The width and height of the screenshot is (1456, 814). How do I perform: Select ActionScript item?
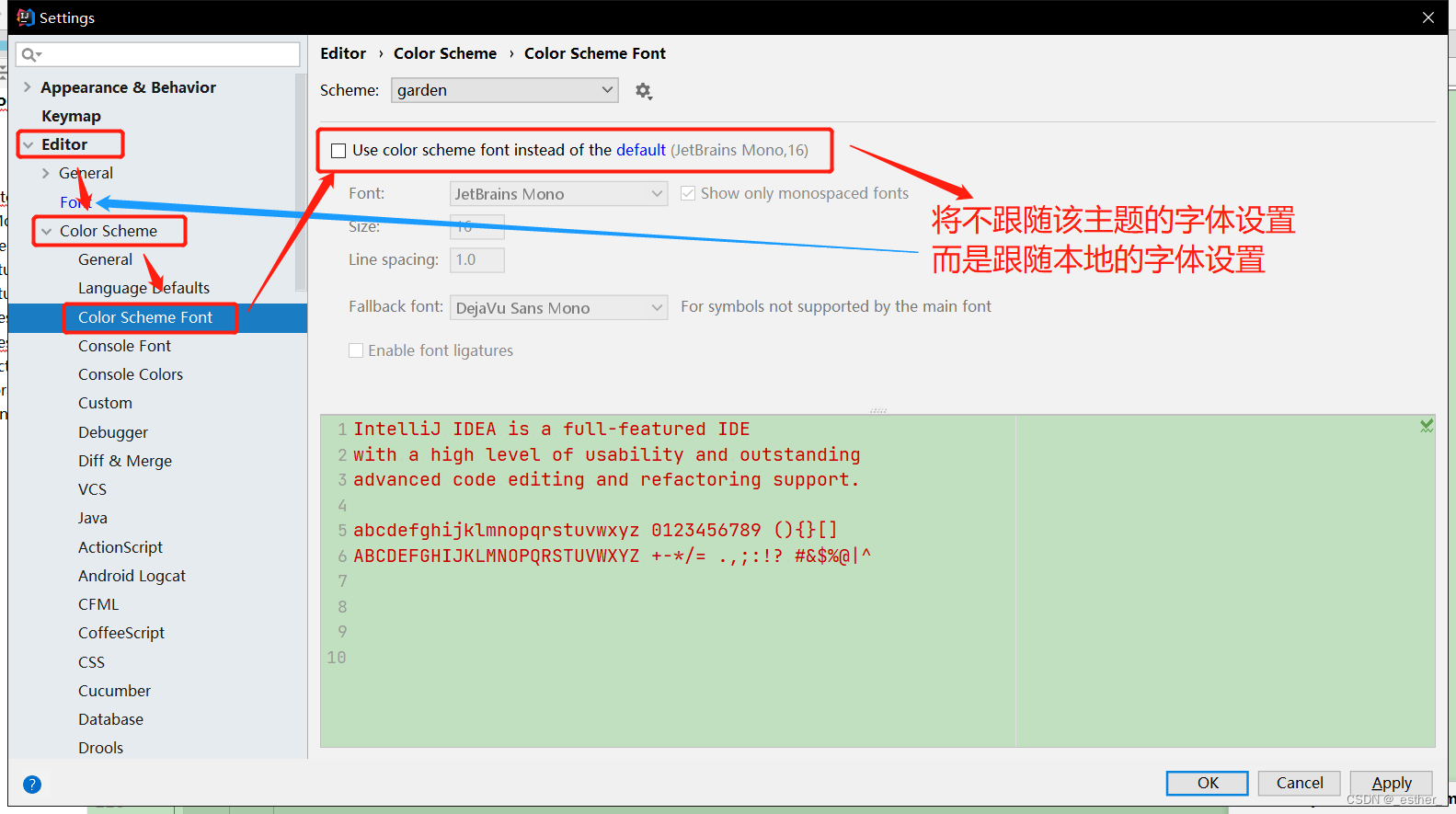point(120,547)
